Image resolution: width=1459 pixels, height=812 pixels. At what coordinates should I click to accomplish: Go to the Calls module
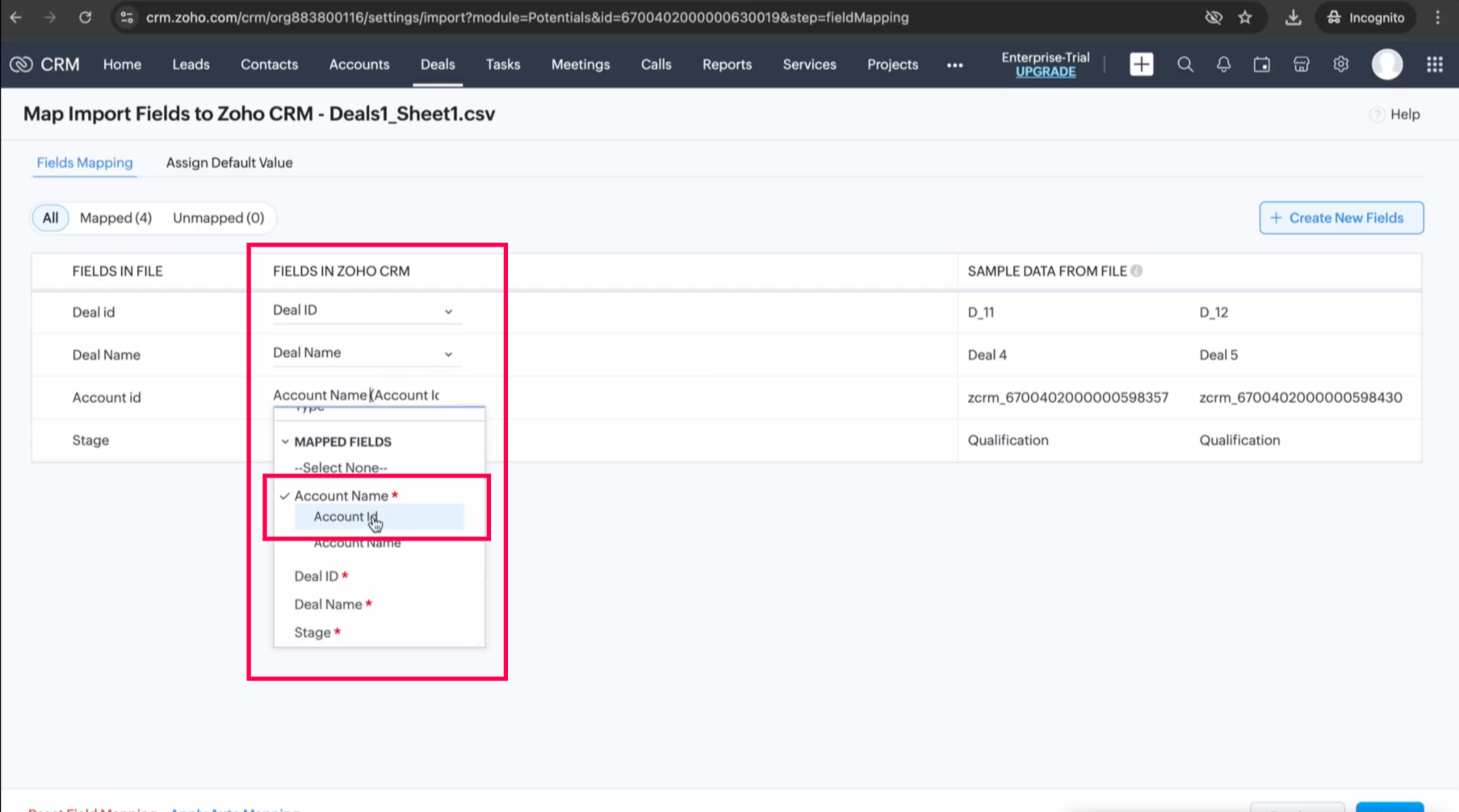pos(656,65)
